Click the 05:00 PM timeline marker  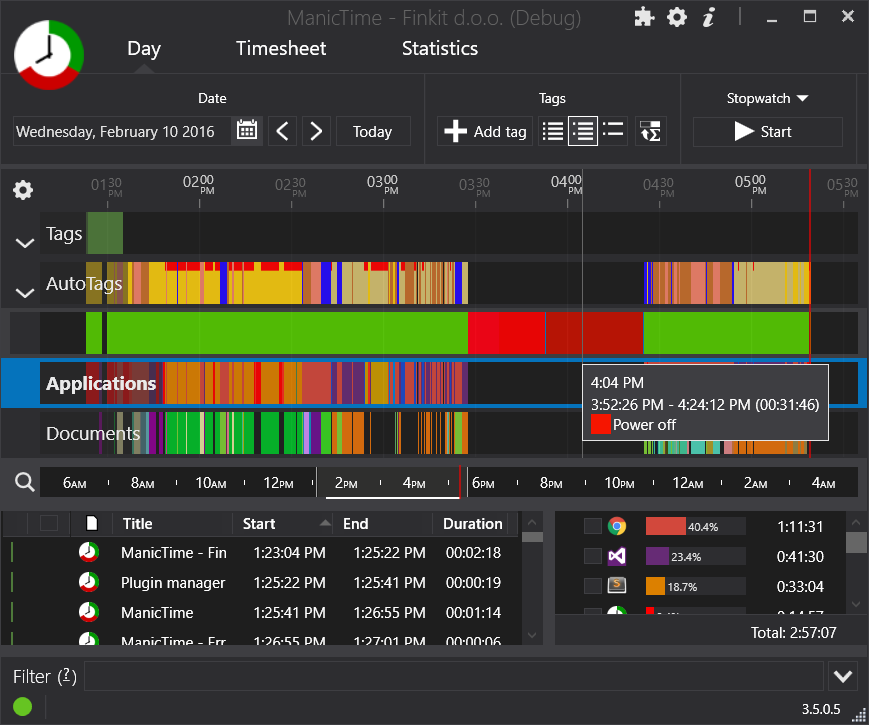pos(750,186)
